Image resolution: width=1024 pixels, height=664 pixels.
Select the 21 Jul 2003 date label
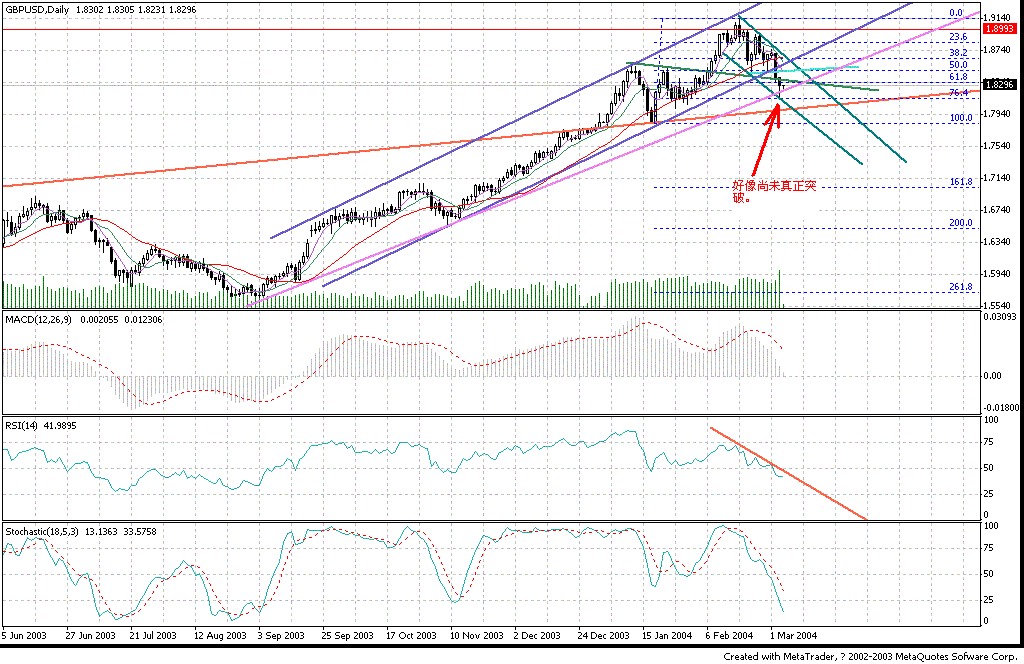click(153, 635)
